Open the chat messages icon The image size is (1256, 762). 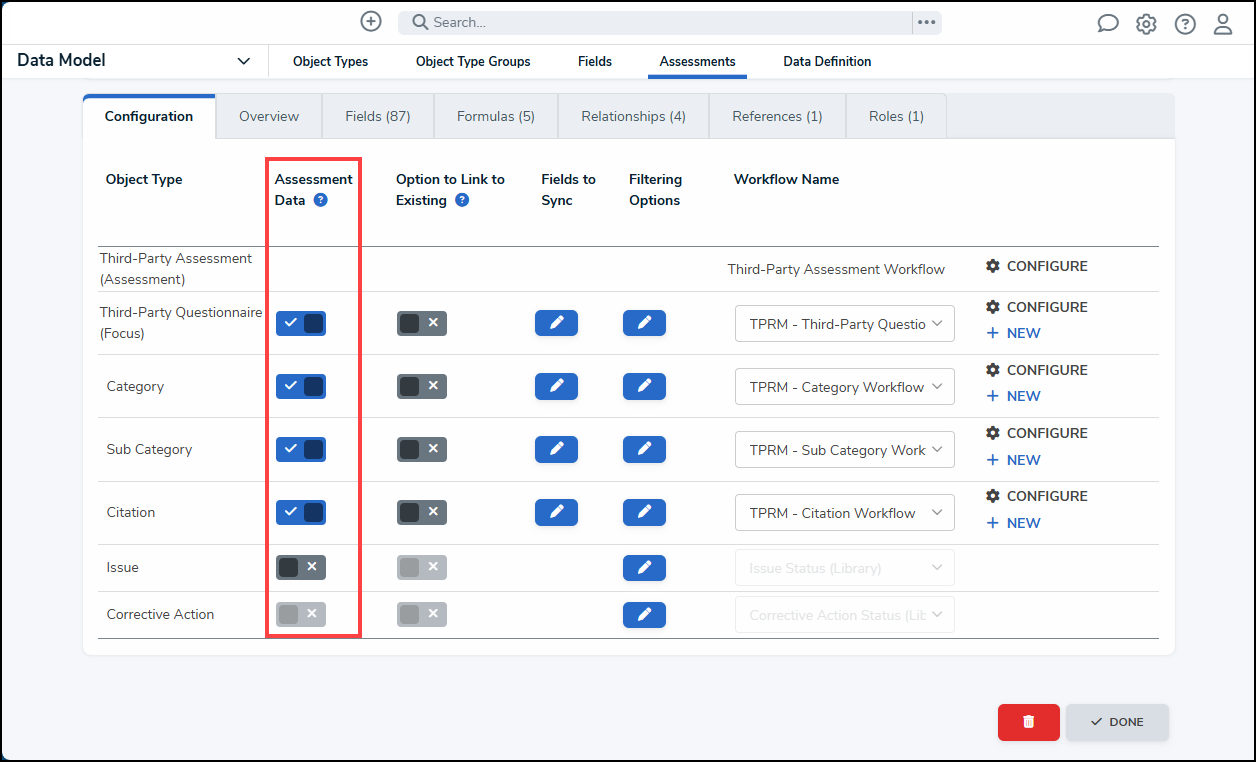(x=1107, y=24)
